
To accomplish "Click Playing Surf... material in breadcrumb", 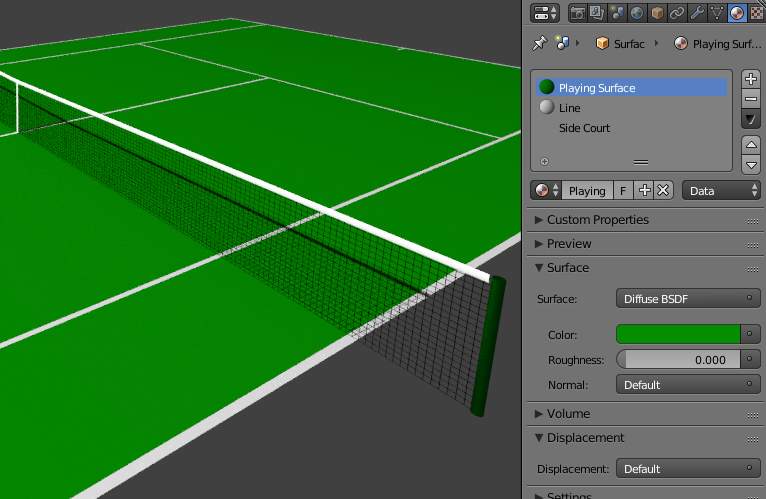I will 717,44.
